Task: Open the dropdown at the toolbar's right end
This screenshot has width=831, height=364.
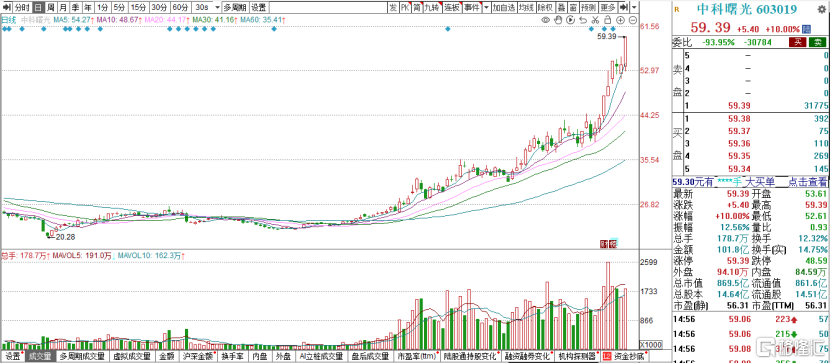Action: click(634, 7)
